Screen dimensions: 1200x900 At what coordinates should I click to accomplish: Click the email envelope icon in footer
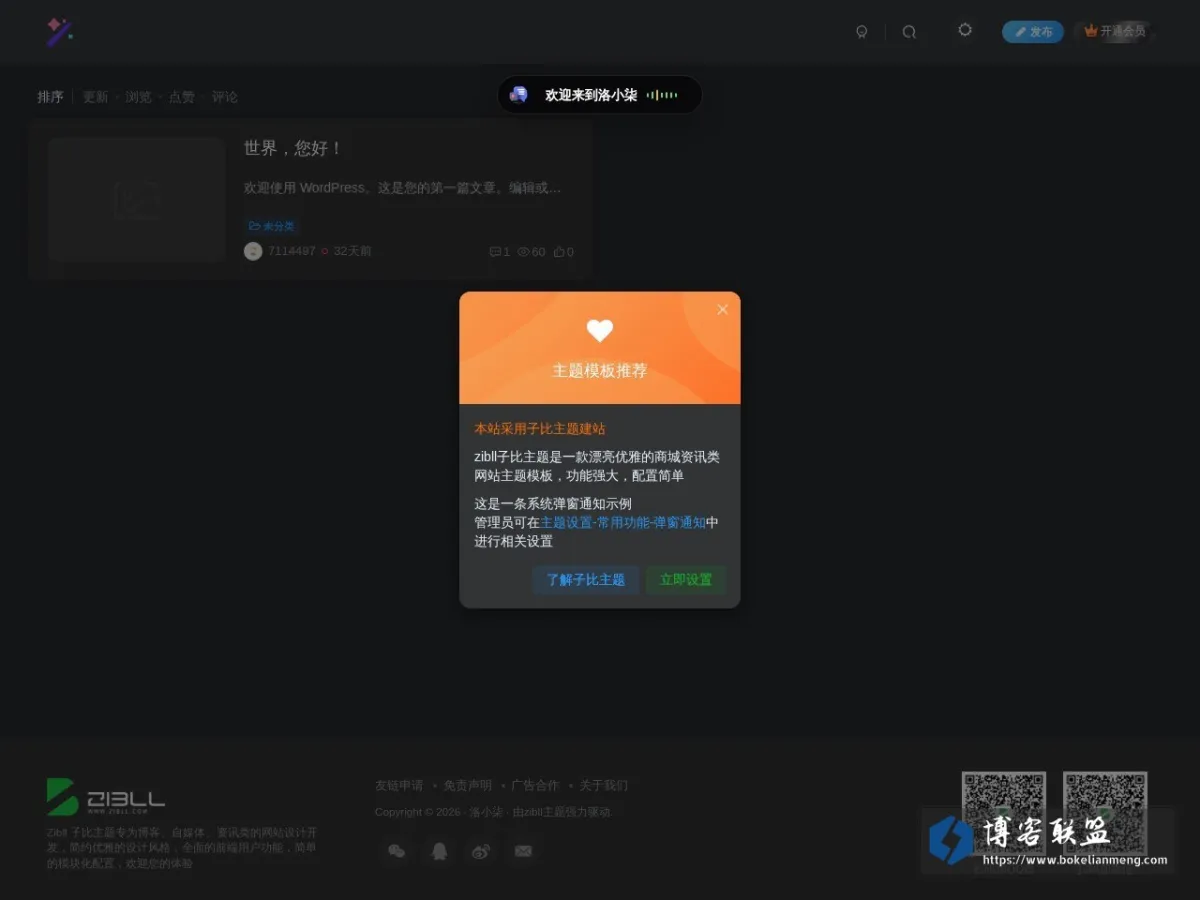tap(523, 851)
